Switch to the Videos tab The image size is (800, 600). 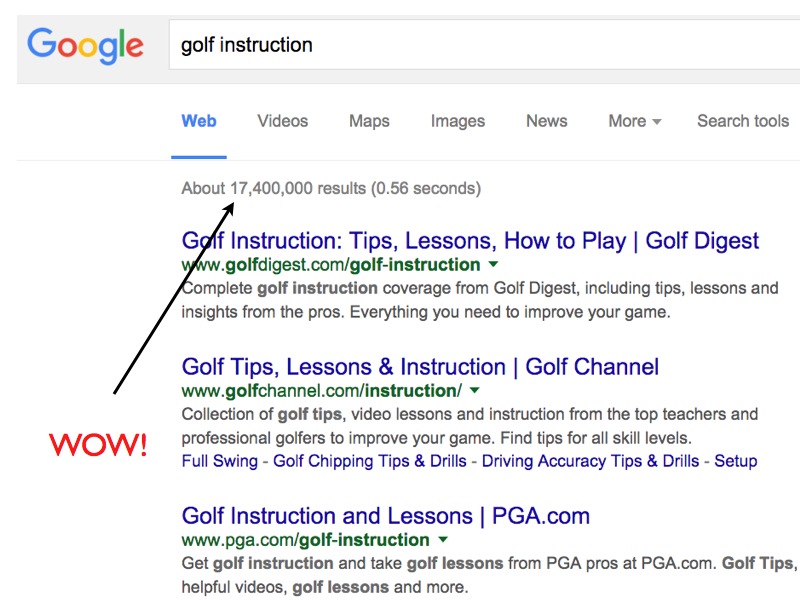coord(283,121)
